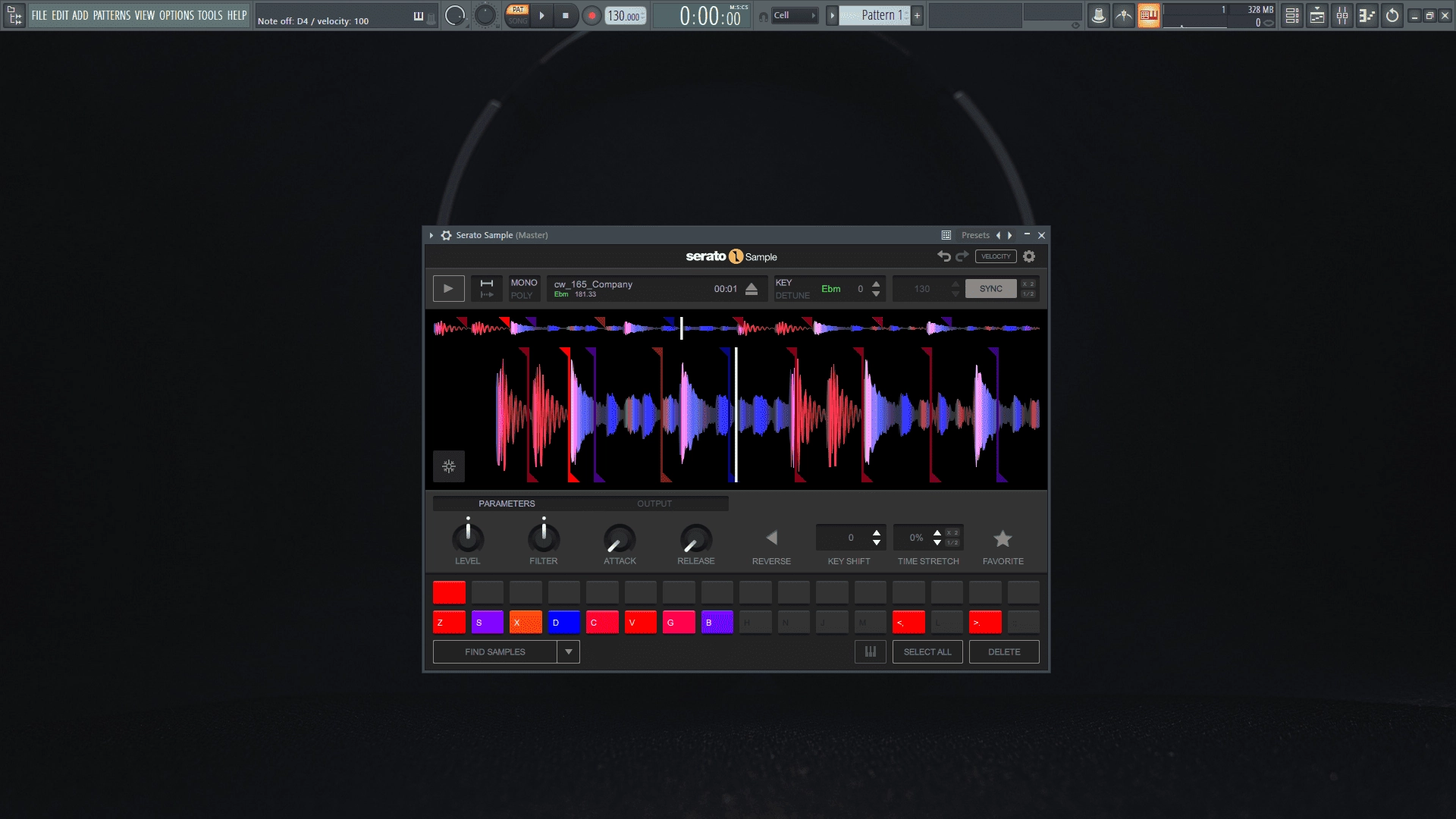Screen dimensions: 1456x819
Task: Switch to the OUTPUT tab
Action: pos(654,504)
